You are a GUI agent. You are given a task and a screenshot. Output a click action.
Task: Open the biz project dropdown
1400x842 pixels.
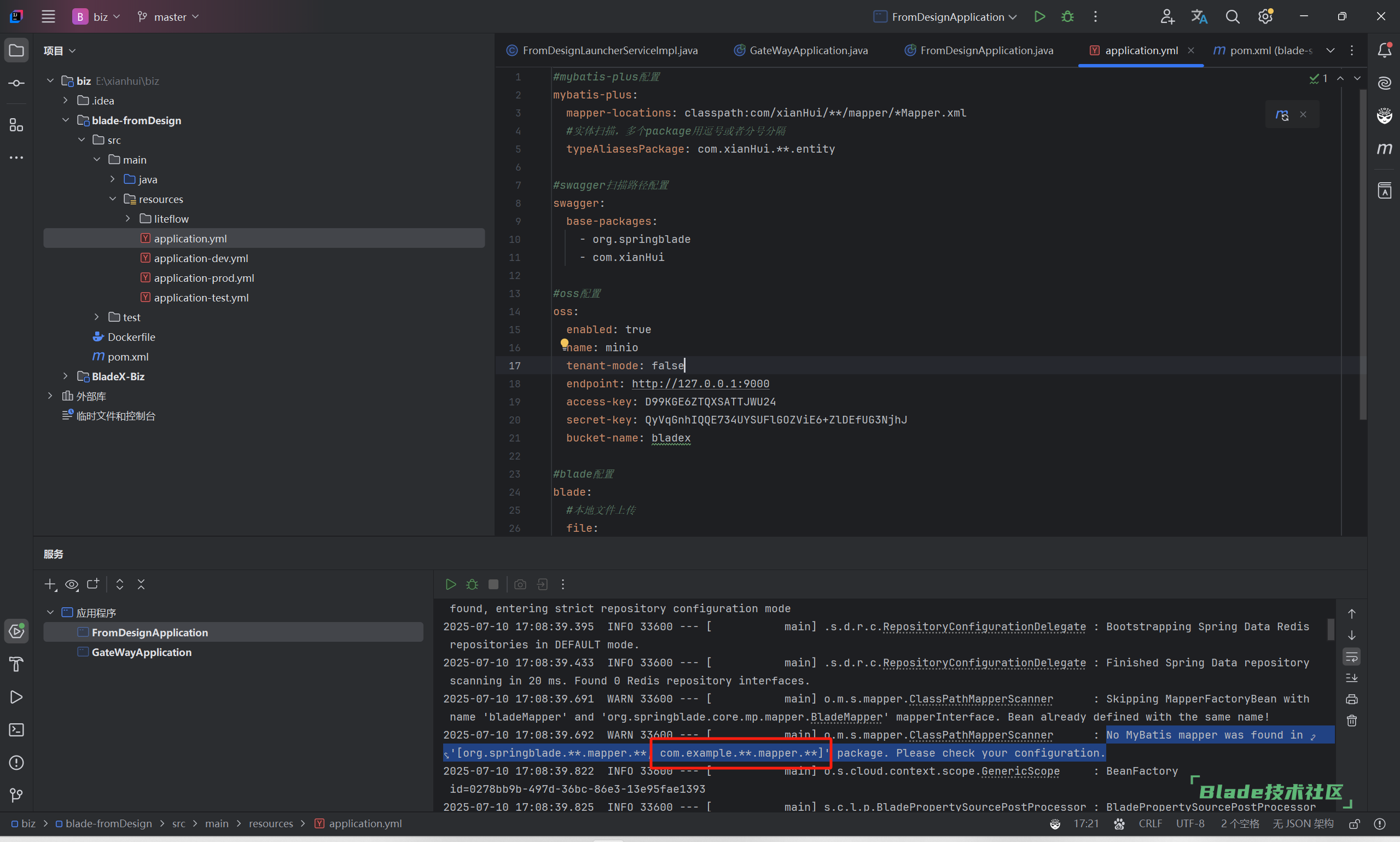pyautogui.click(x=96, y=16)
